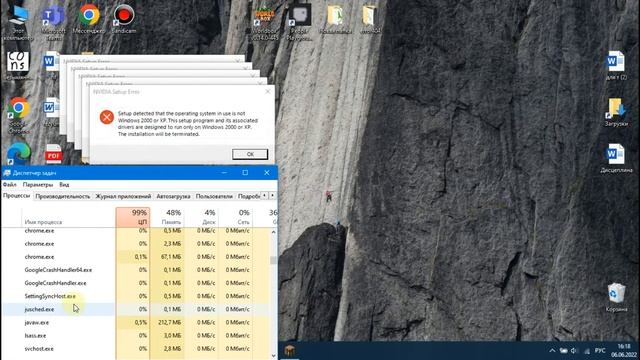Viewport: 640px width, 360px height.
Task: Select the javaw.exe process row
Action: 136,322
